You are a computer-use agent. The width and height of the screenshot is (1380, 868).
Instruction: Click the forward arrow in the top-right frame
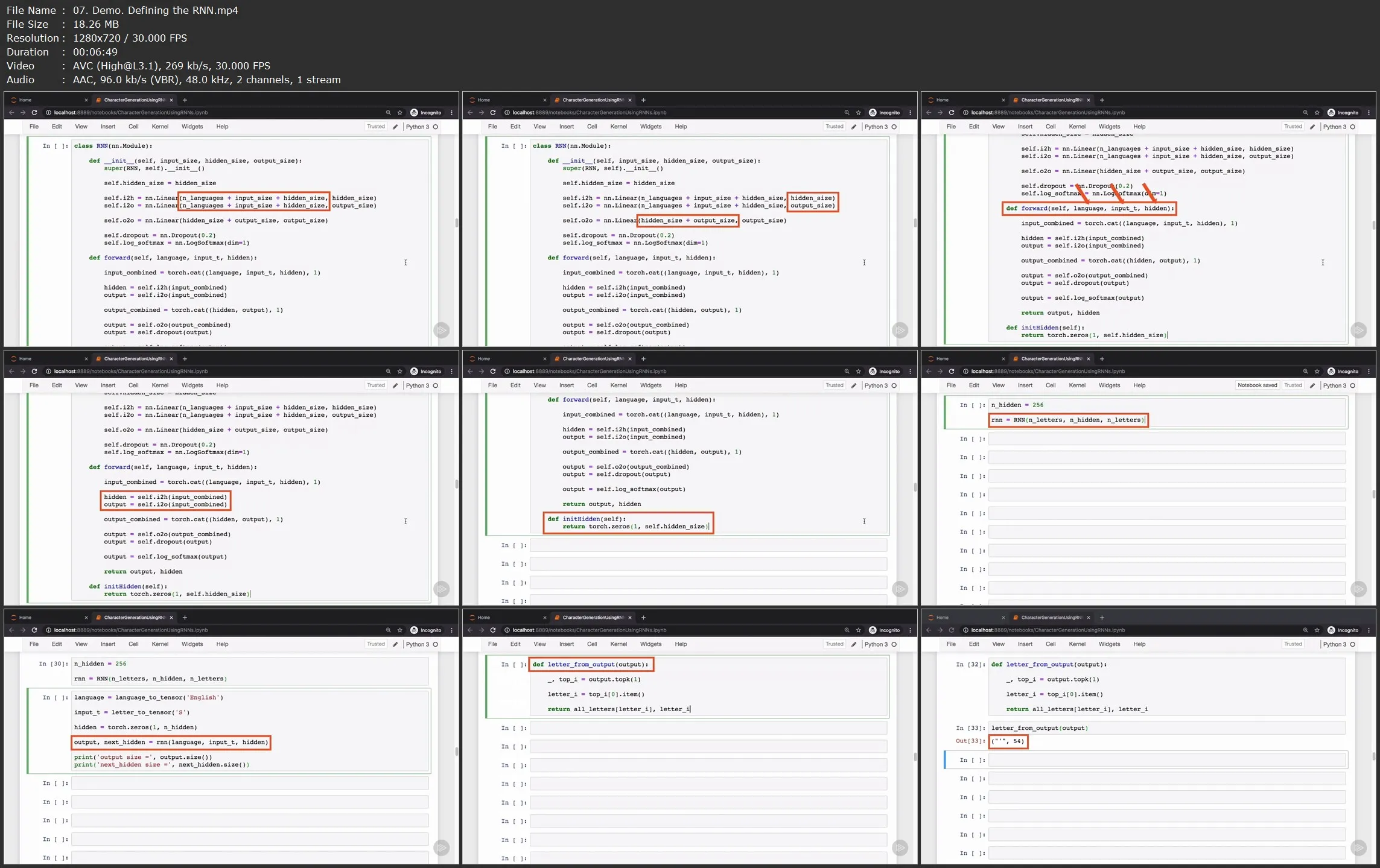coord(940,113)
